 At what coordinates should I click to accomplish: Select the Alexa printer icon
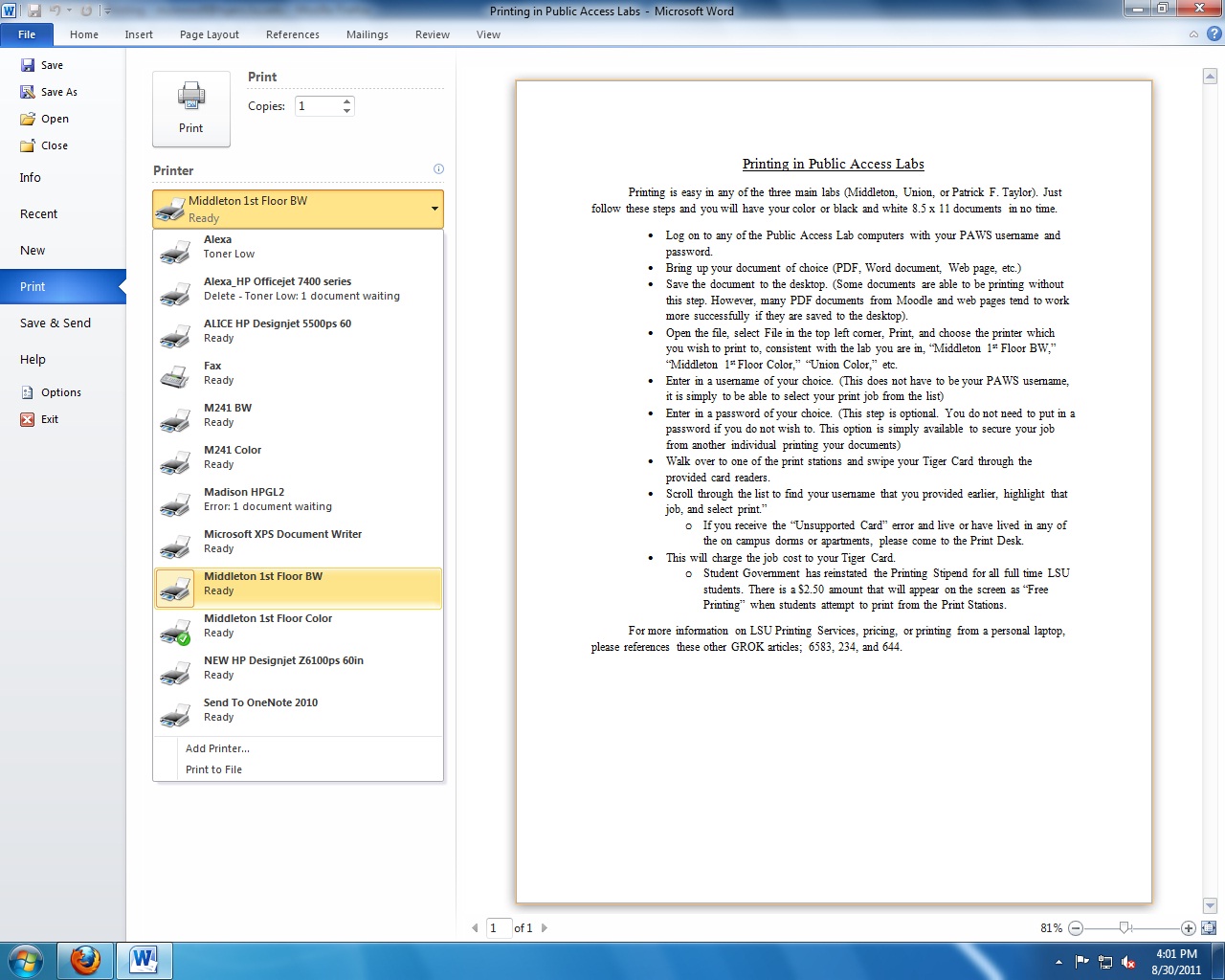(175, 252)
